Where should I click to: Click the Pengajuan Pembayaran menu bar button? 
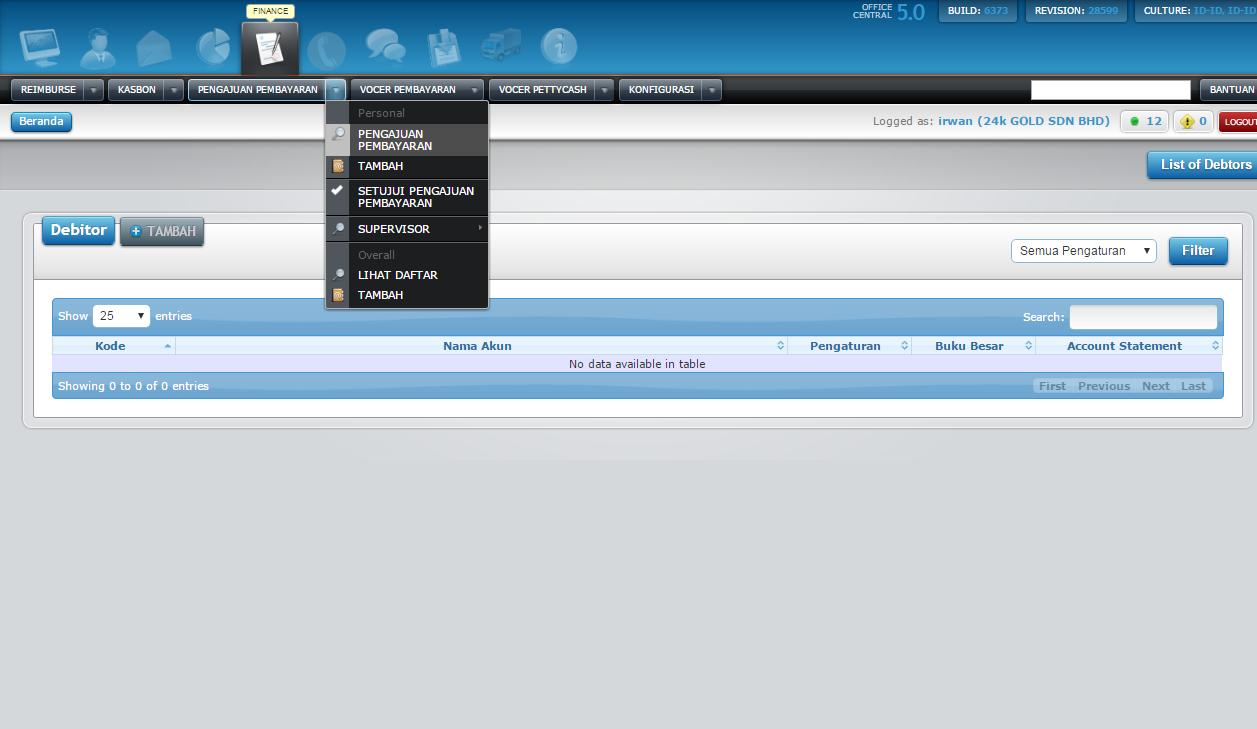click(x=258, y=90)
